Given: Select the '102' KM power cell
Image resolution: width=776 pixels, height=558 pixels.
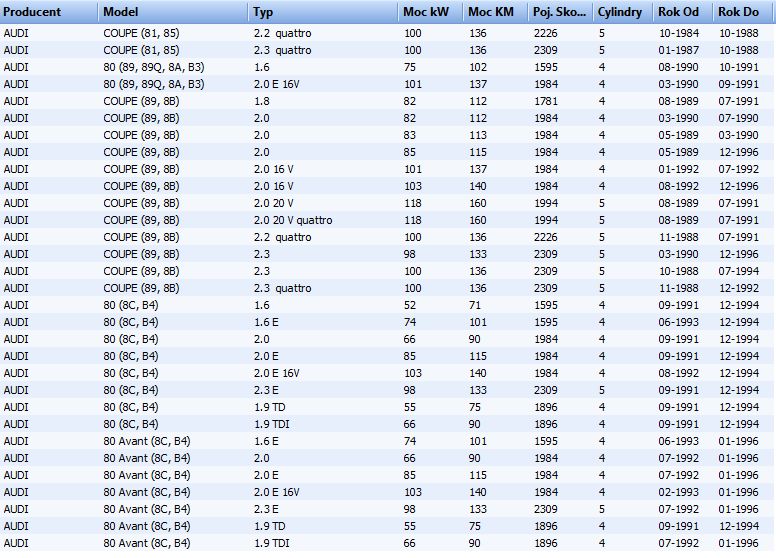Looking at the screenshot, I should coord(478,67).
